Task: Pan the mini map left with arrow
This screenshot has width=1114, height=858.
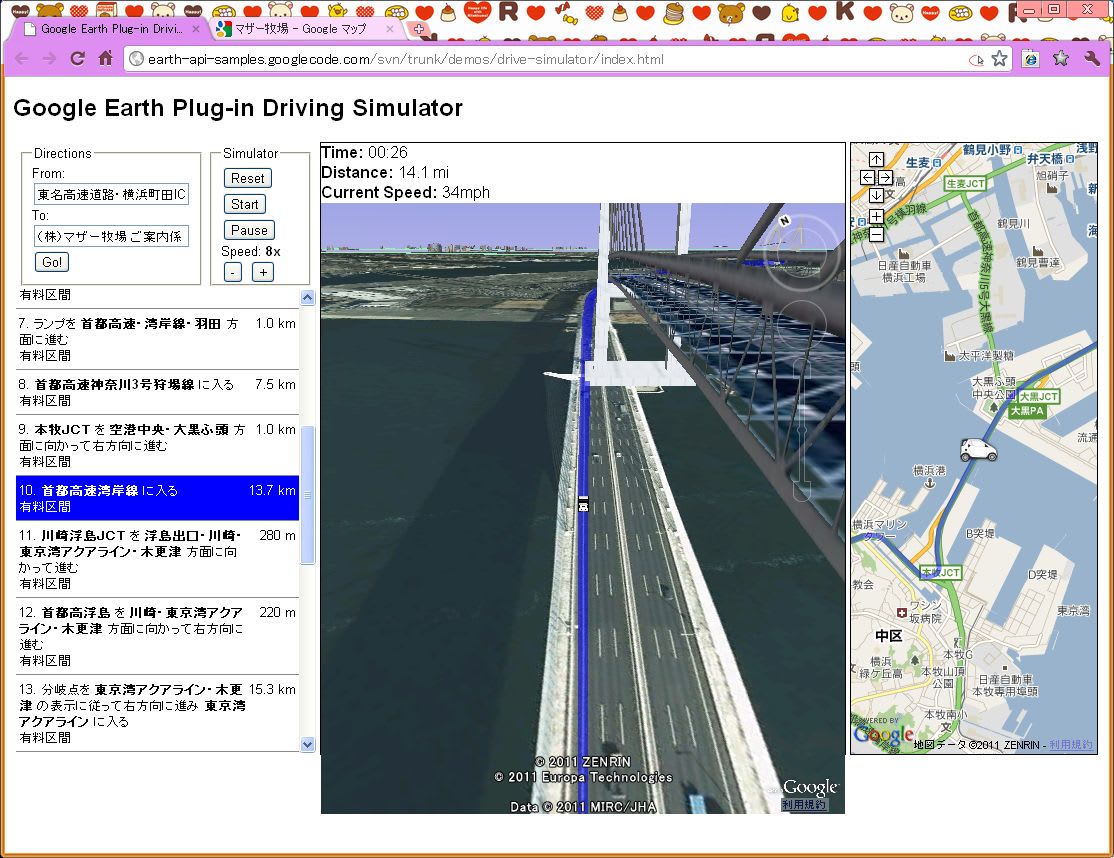Action: click(867, 177)
